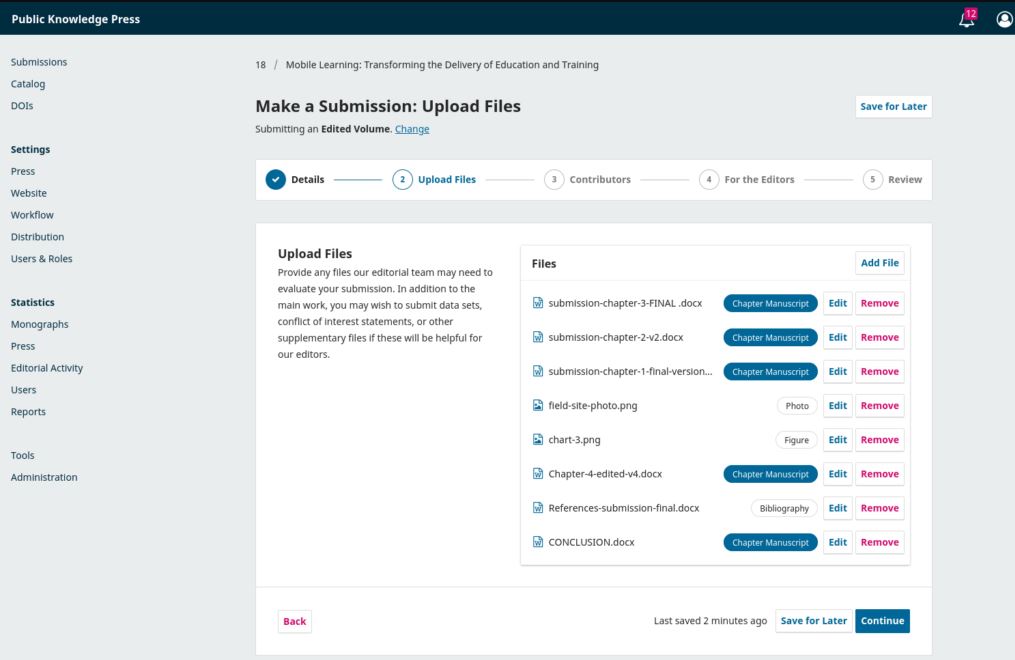Image resolution: width=1015 pixels, height=660 pixels.
Task: Go to the Upload Files step
Action: click(434, 179)
